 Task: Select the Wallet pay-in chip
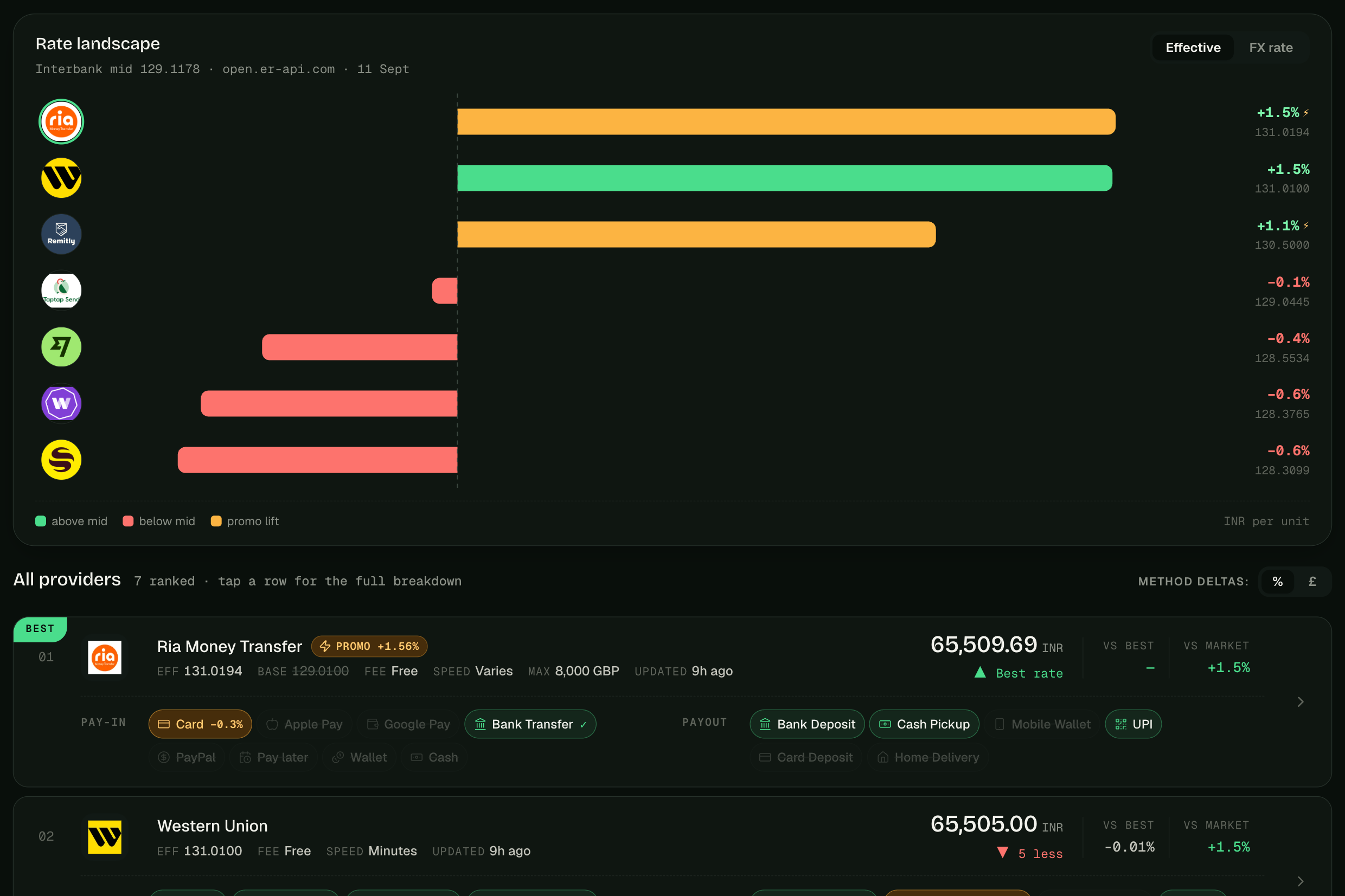(x=360, y=757)
